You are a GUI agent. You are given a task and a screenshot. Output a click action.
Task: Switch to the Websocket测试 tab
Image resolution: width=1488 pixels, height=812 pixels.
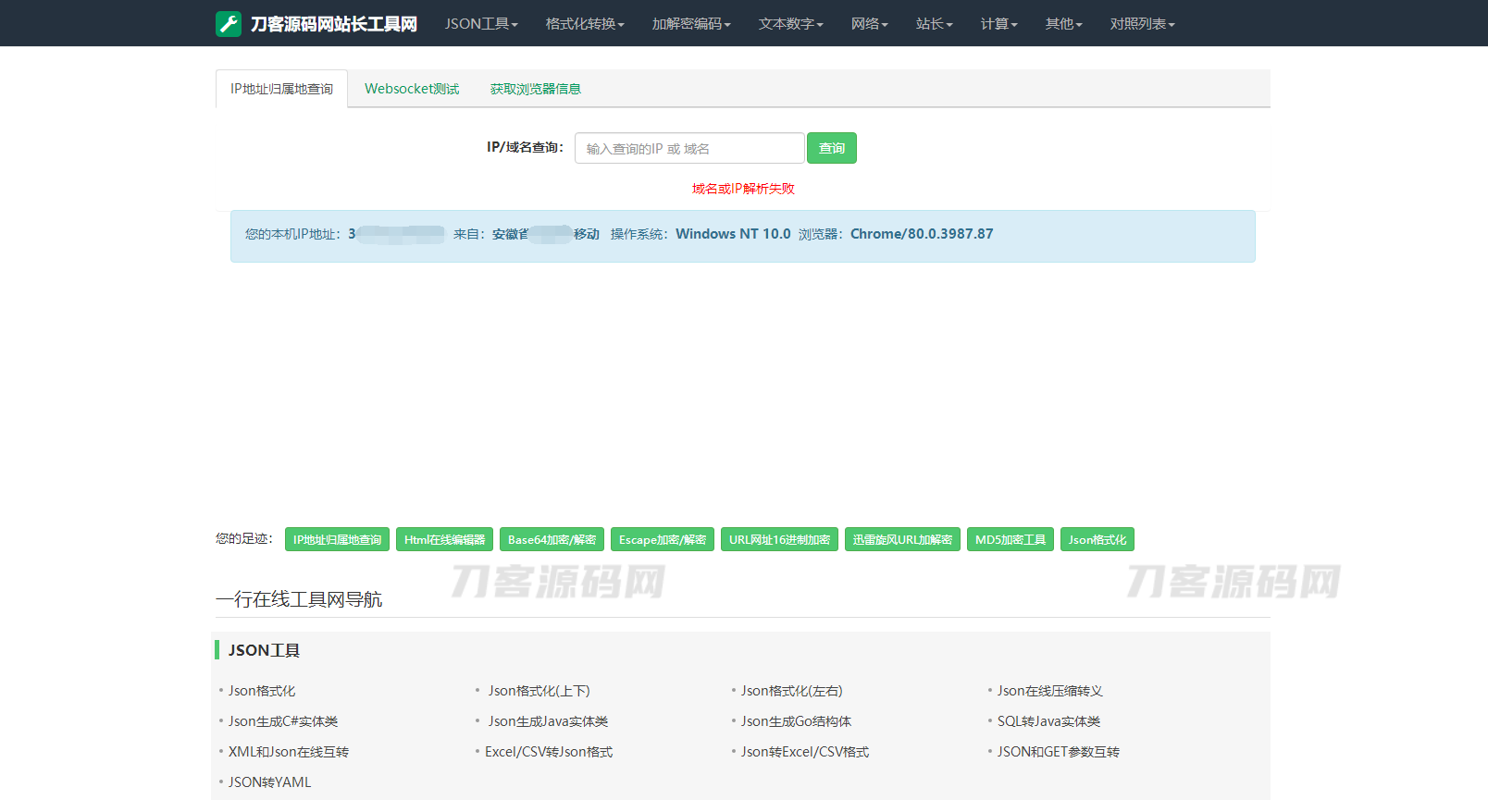pyautogui.click(x=412, y=89)
